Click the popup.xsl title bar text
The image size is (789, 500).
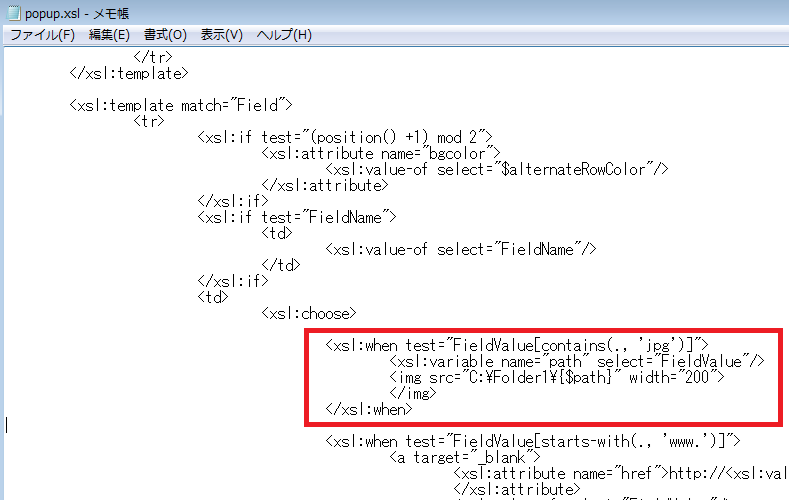77,14
